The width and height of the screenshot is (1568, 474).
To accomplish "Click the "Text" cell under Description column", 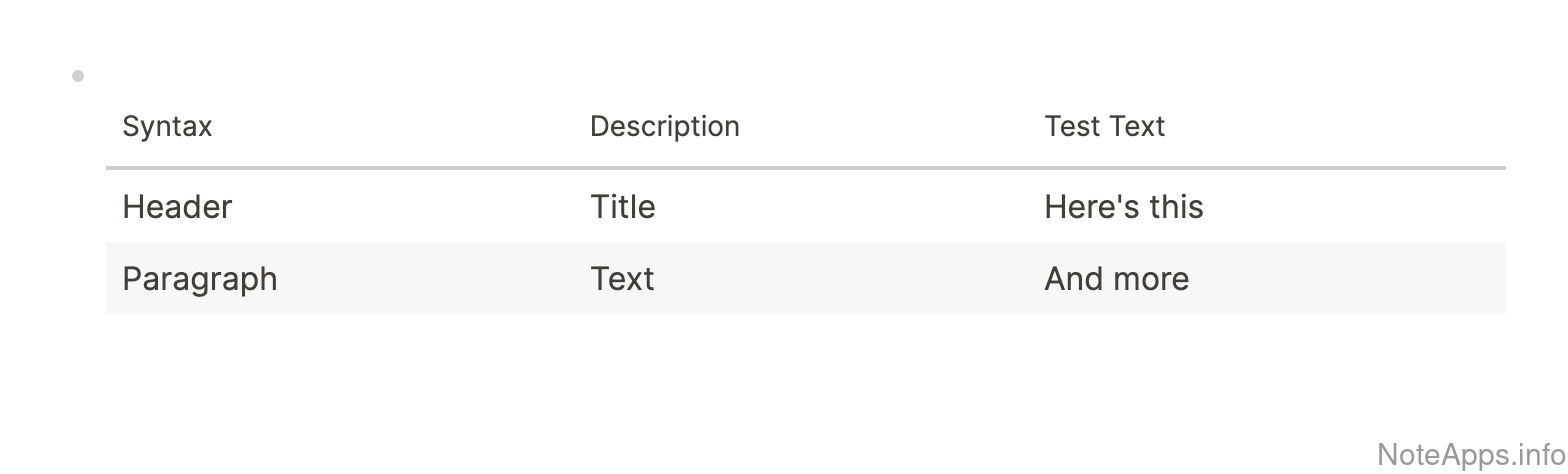I will pos(622,279).
